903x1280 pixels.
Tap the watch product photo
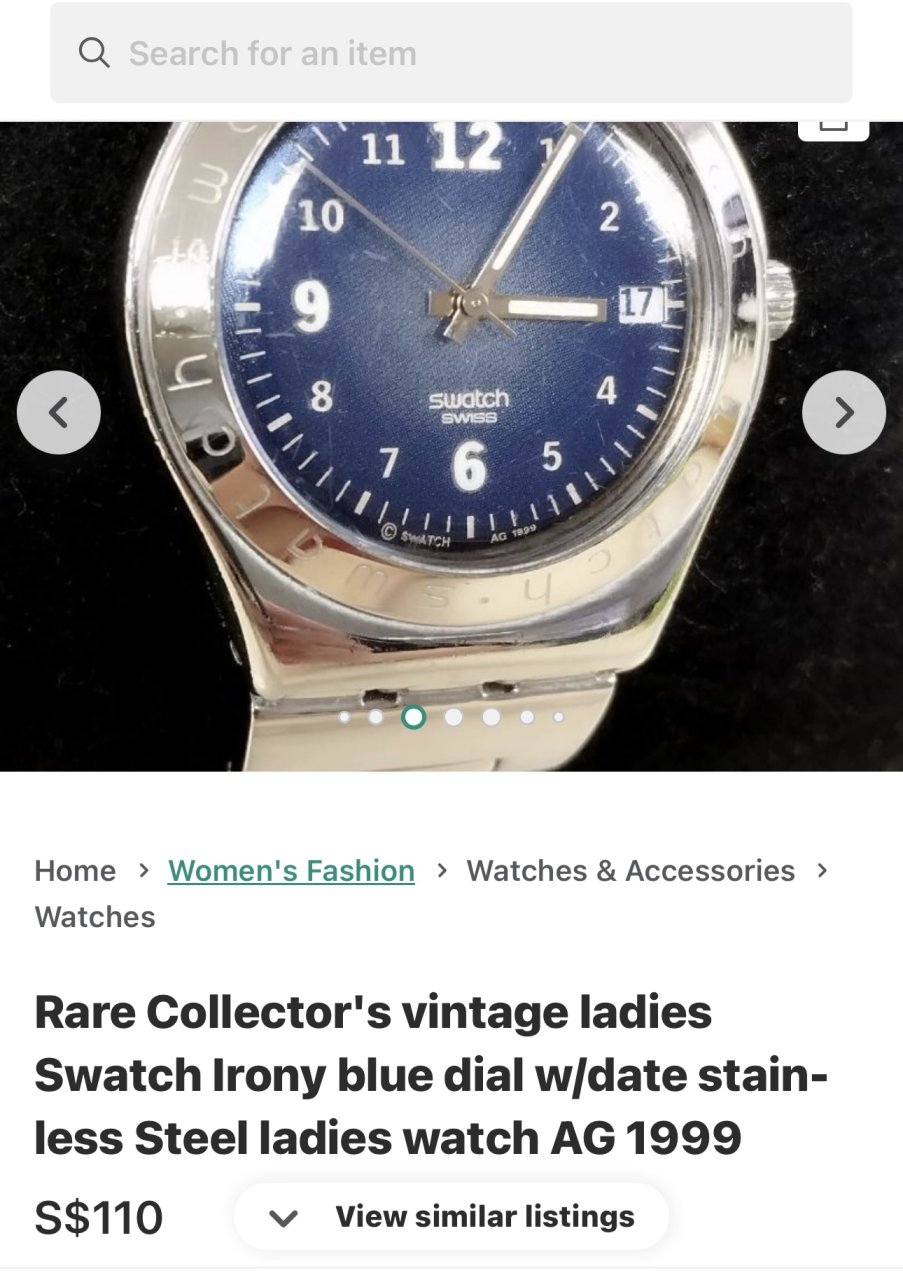tap(451, 446)
